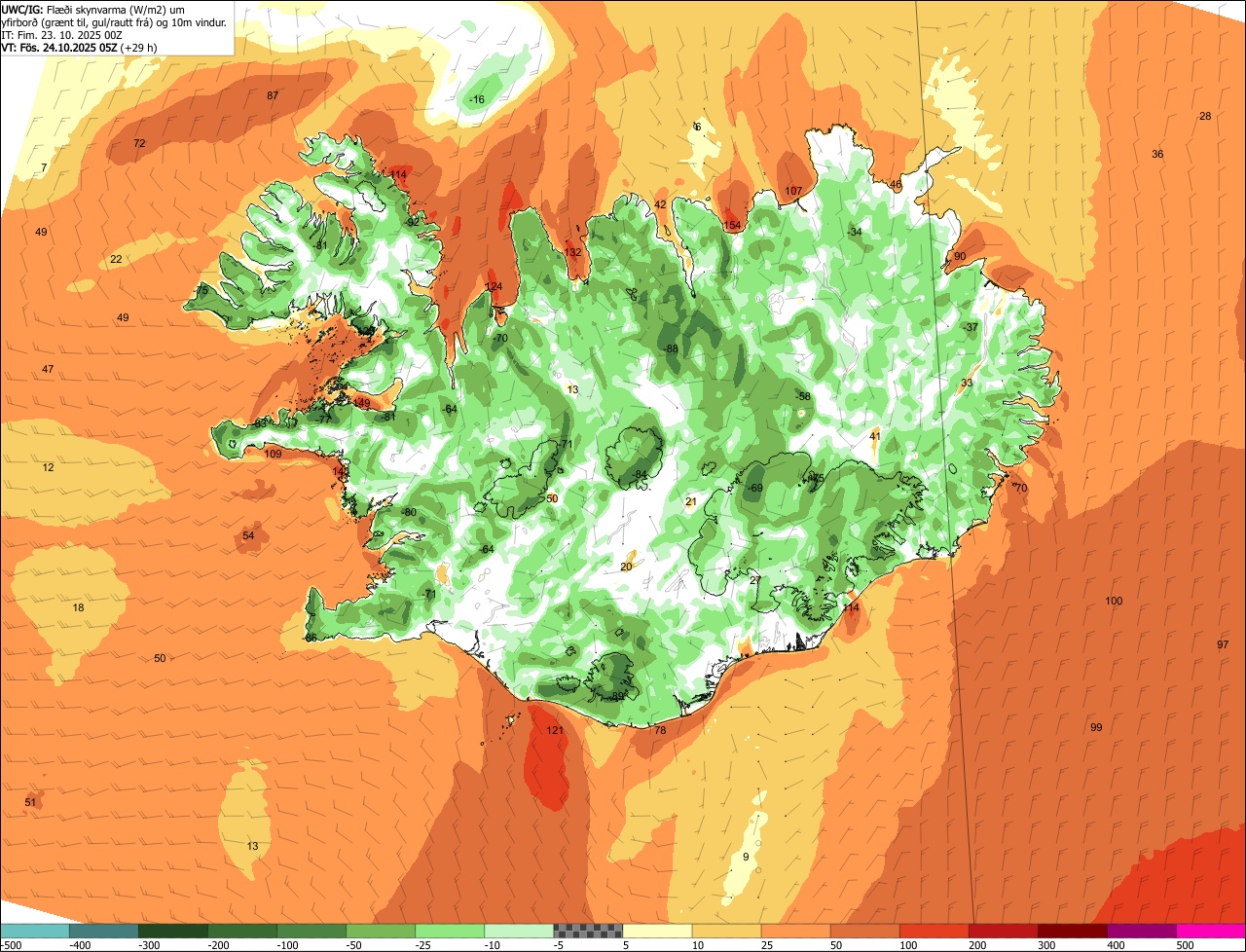
Task: Click the map value '132' in the northern fjord
Action: (x=572, y=251)
